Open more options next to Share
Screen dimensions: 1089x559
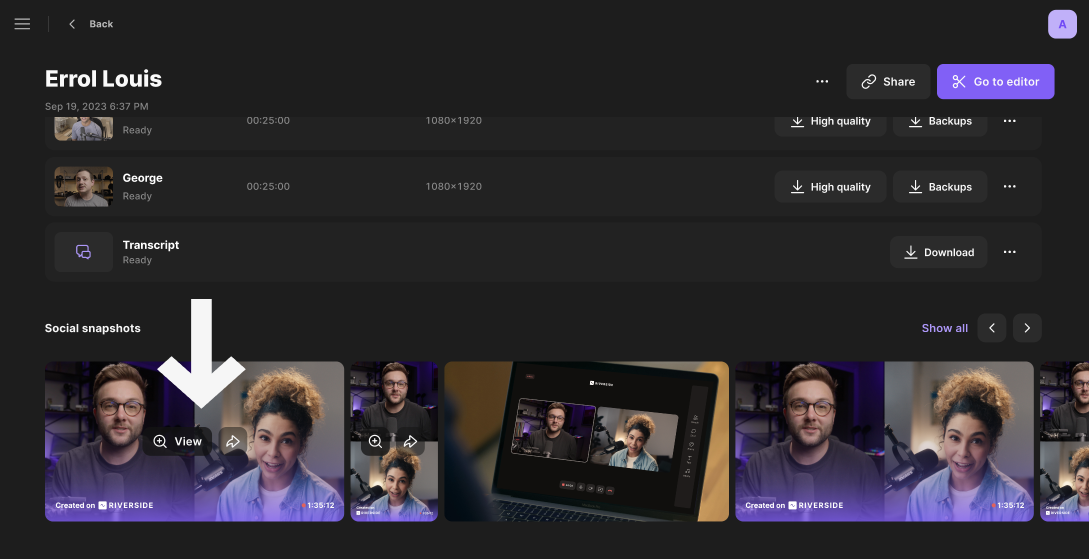(x=822, y=82)
